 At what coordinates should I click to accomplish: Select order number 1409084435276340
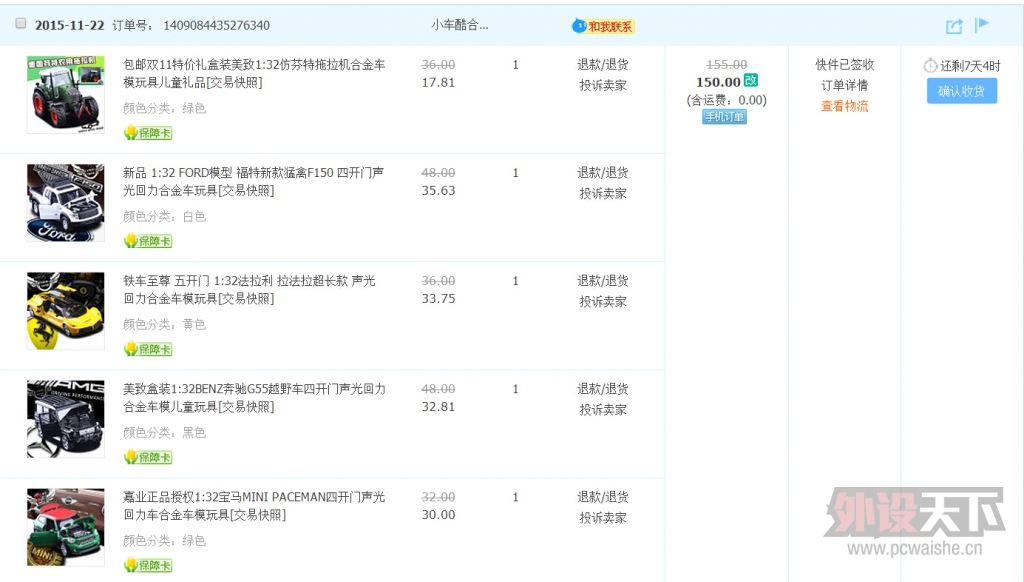pyautogui.click(x=216, y=25)
